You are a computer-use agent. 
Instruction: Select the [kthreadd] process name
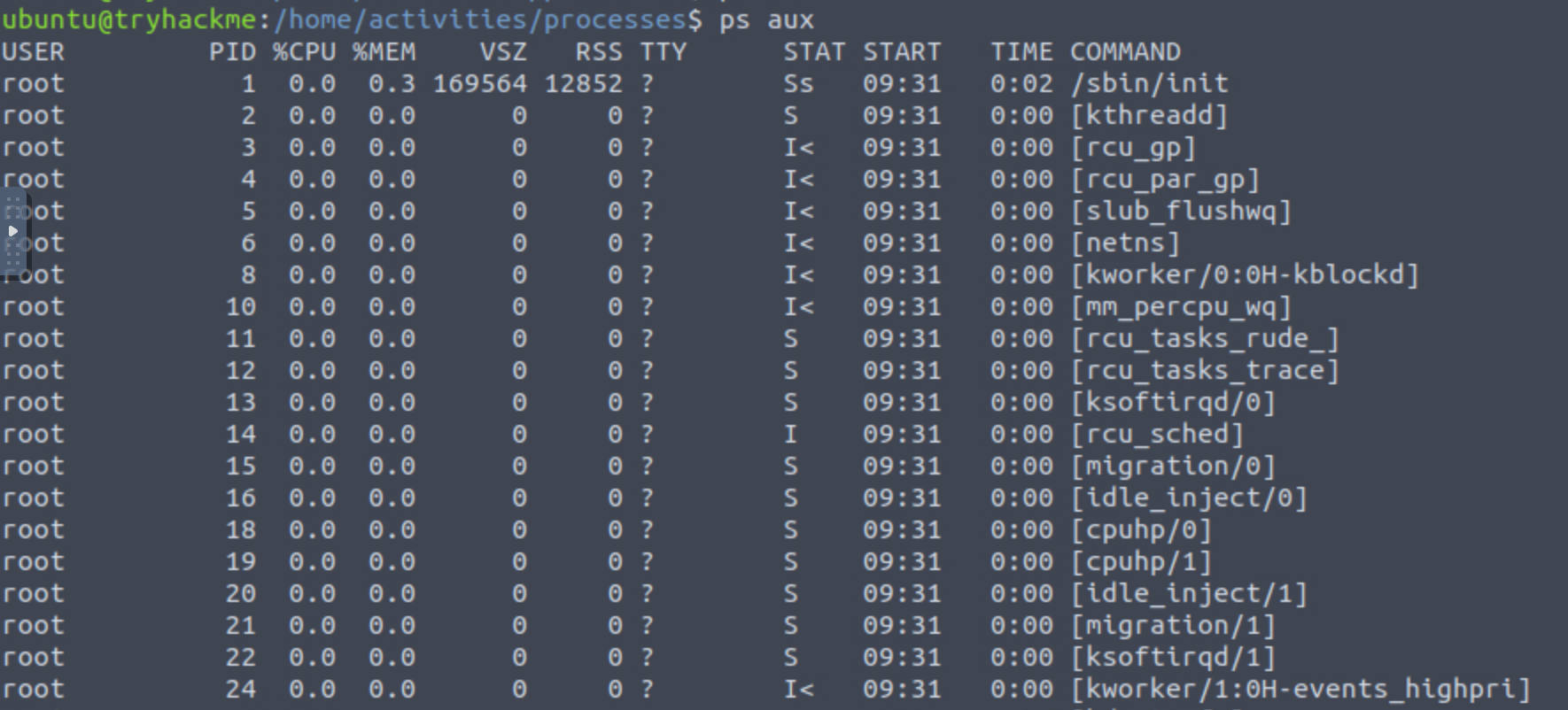point(1149,116)
